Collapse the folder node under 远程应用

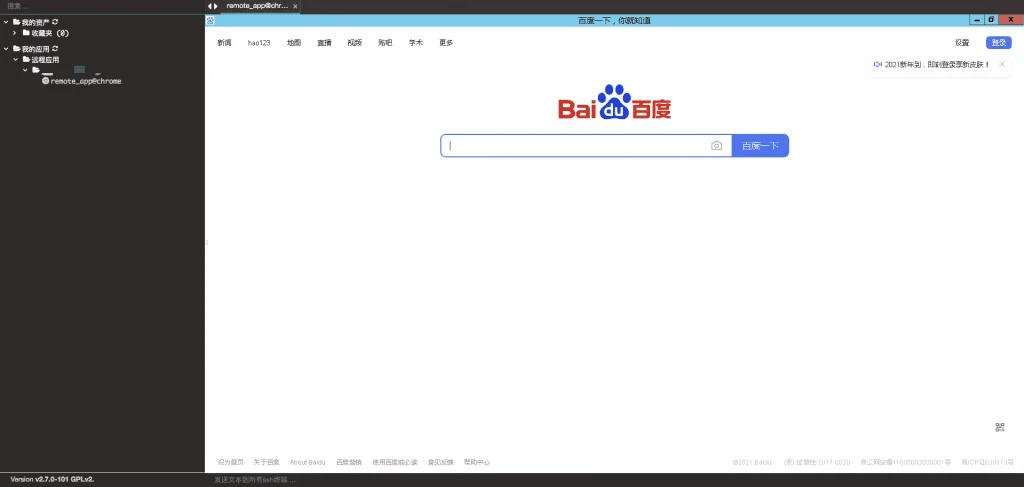pos(25,70)
